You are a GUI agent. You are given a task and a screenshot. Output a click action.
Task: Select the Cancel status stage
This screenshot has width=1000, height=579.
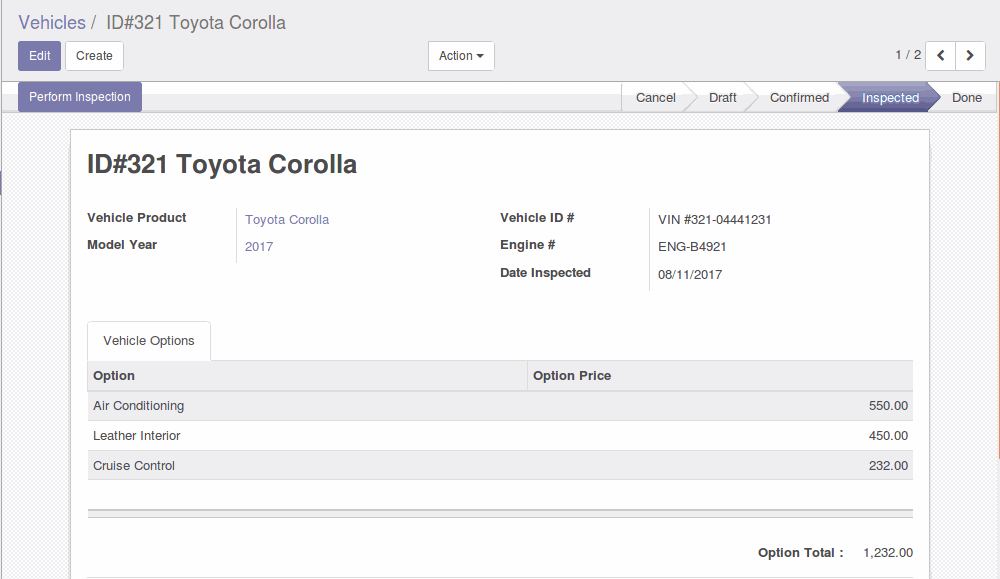pos(655,98)
